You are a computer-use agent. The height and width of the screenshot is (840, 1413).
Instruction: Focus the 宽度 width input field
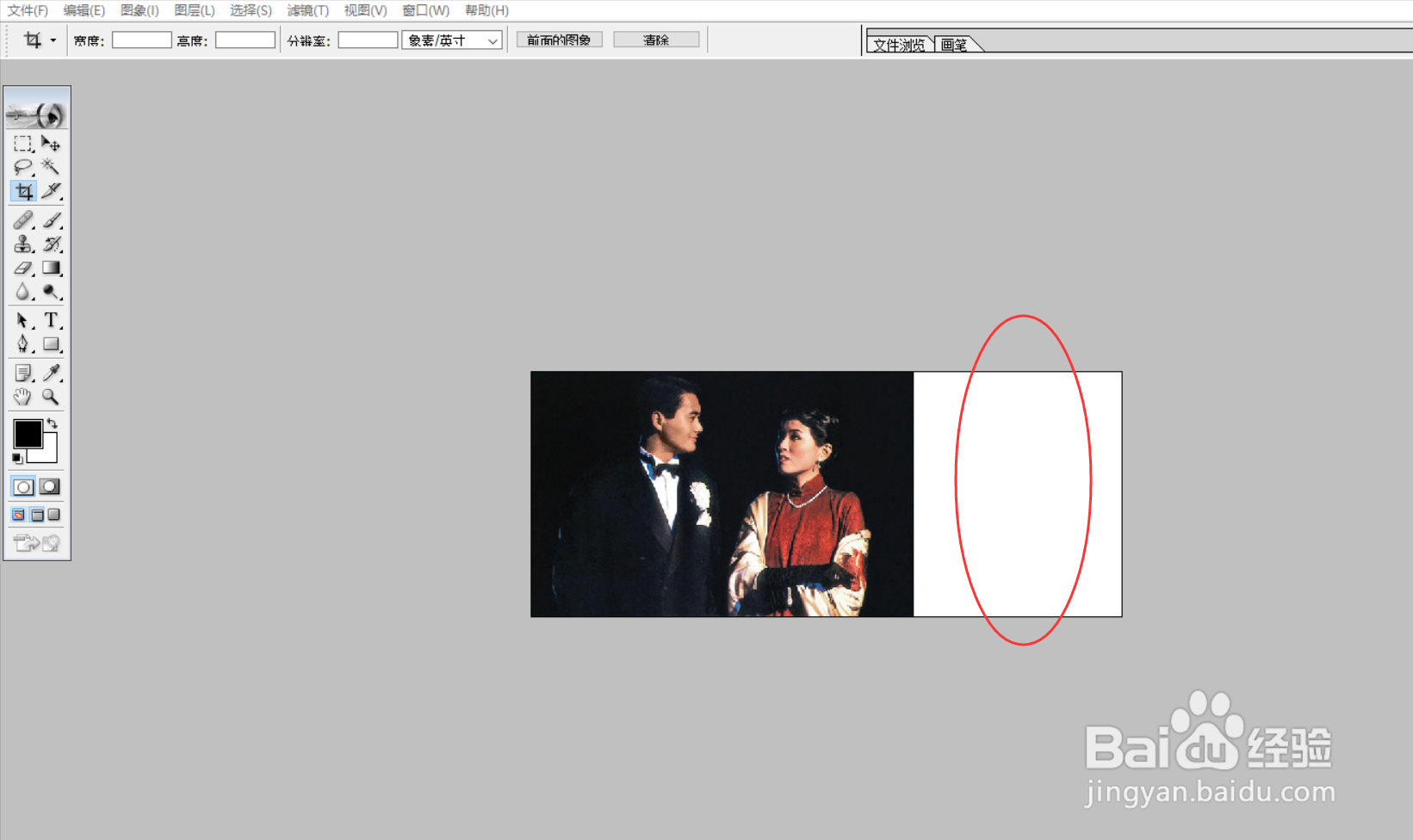click(x=141, y=40)
